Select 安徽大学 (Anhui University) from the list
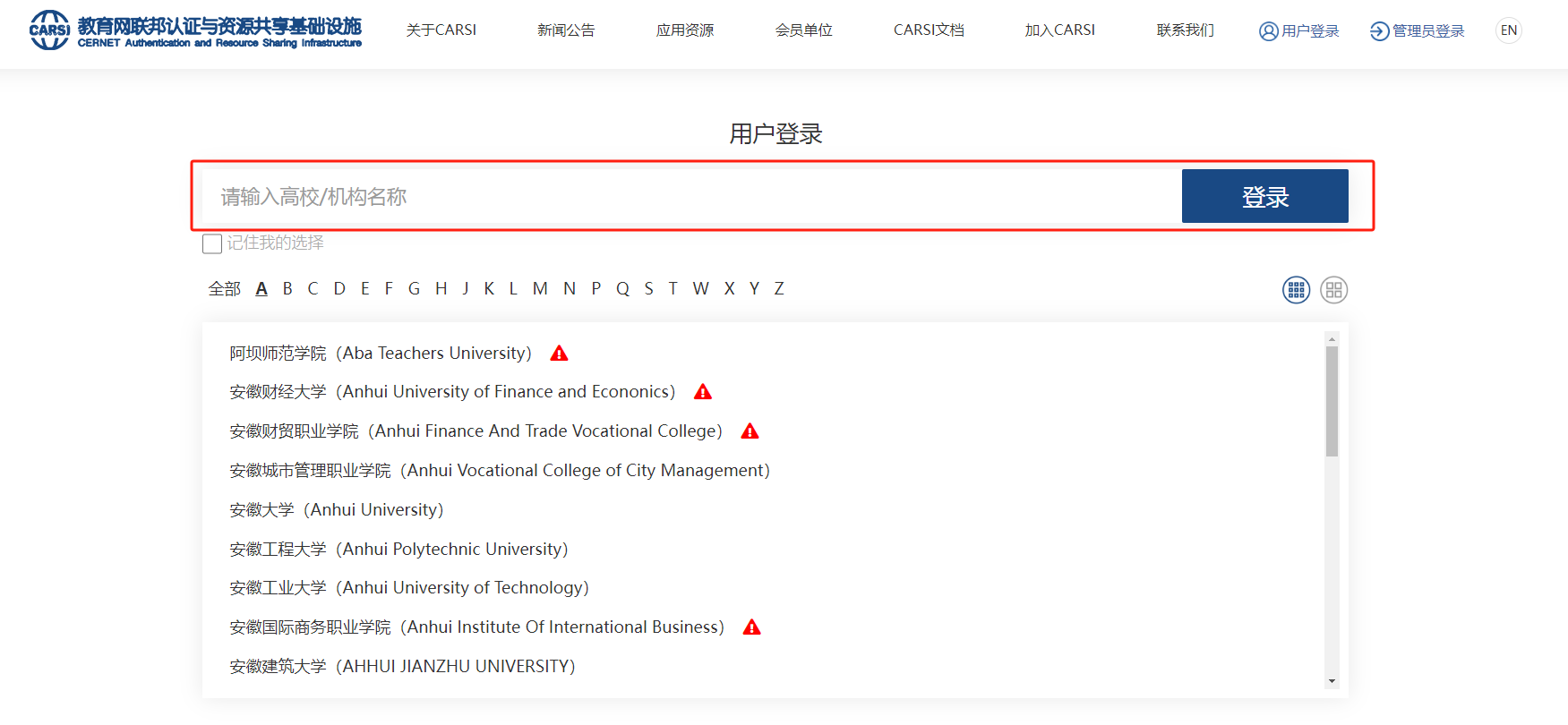This screenshot has width=1568, height=725. click(336, 510)
